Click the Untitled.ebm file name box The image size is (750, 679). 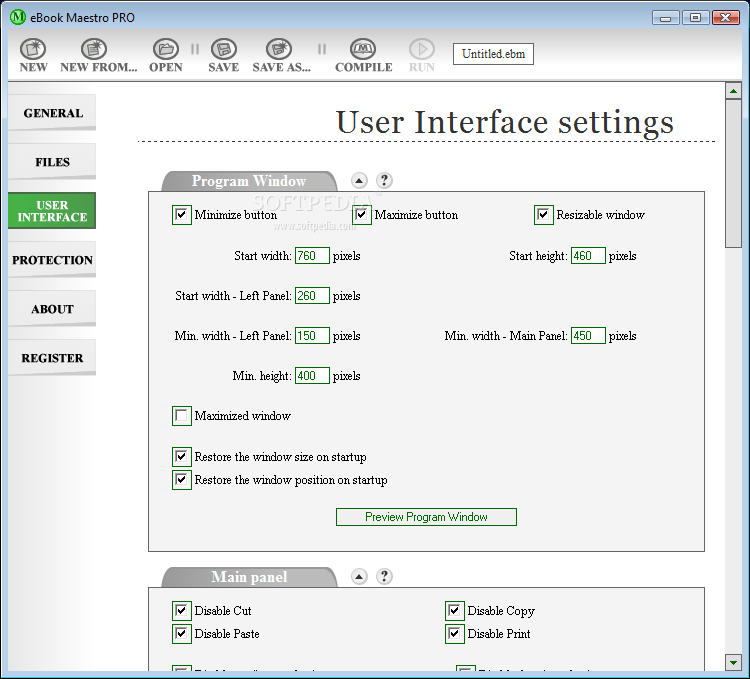point(493,54)
